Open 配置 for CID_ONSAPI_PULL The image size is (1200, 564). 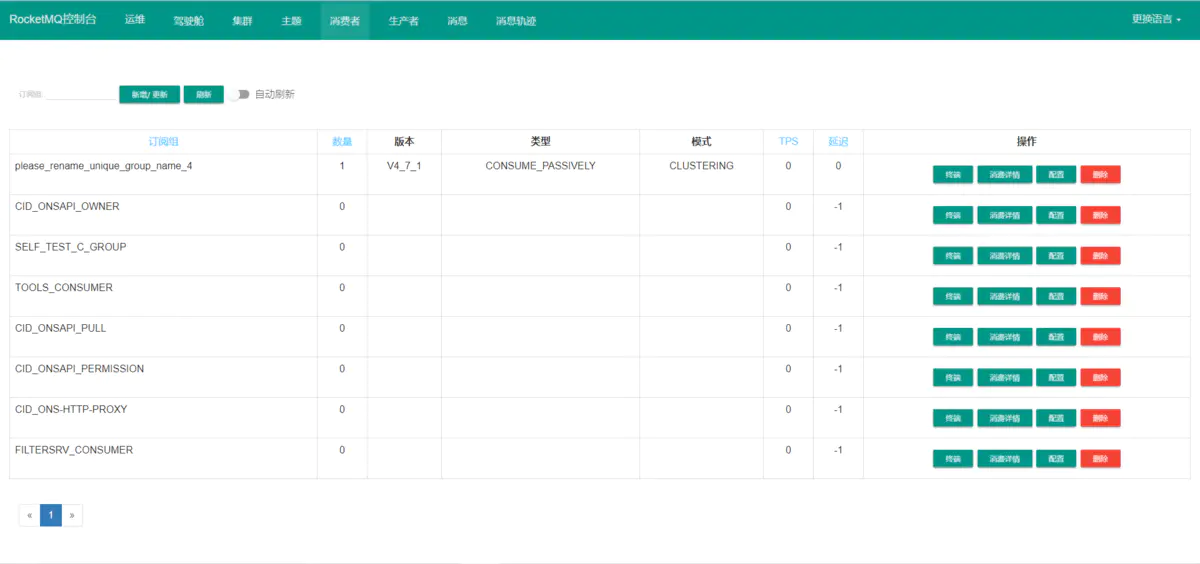[x=1056, y=337]
